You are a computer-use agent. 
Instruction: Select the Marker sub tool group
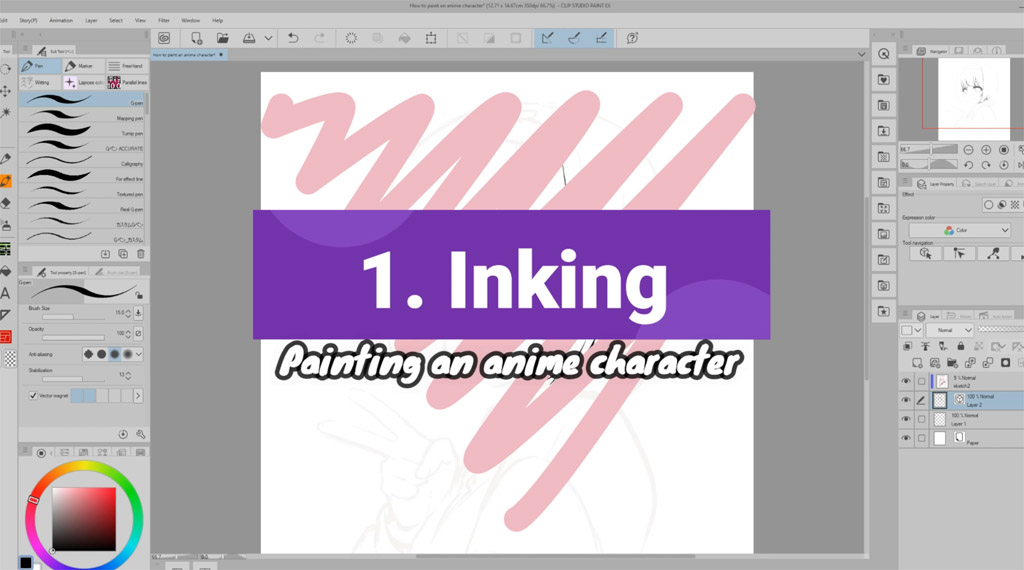[77, 66]
